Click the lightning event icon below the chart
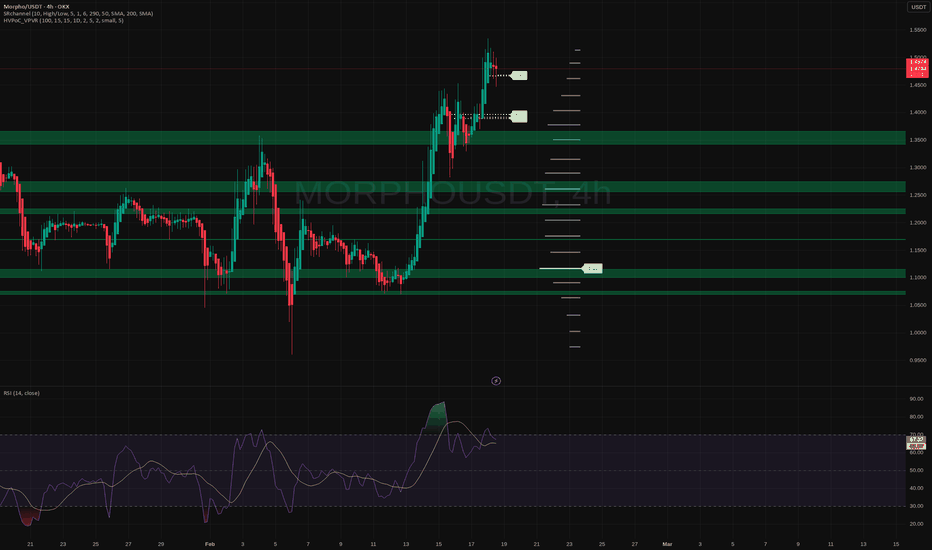Screen dimensions: 932x550 pyautogui.click(x=497, y=381)
